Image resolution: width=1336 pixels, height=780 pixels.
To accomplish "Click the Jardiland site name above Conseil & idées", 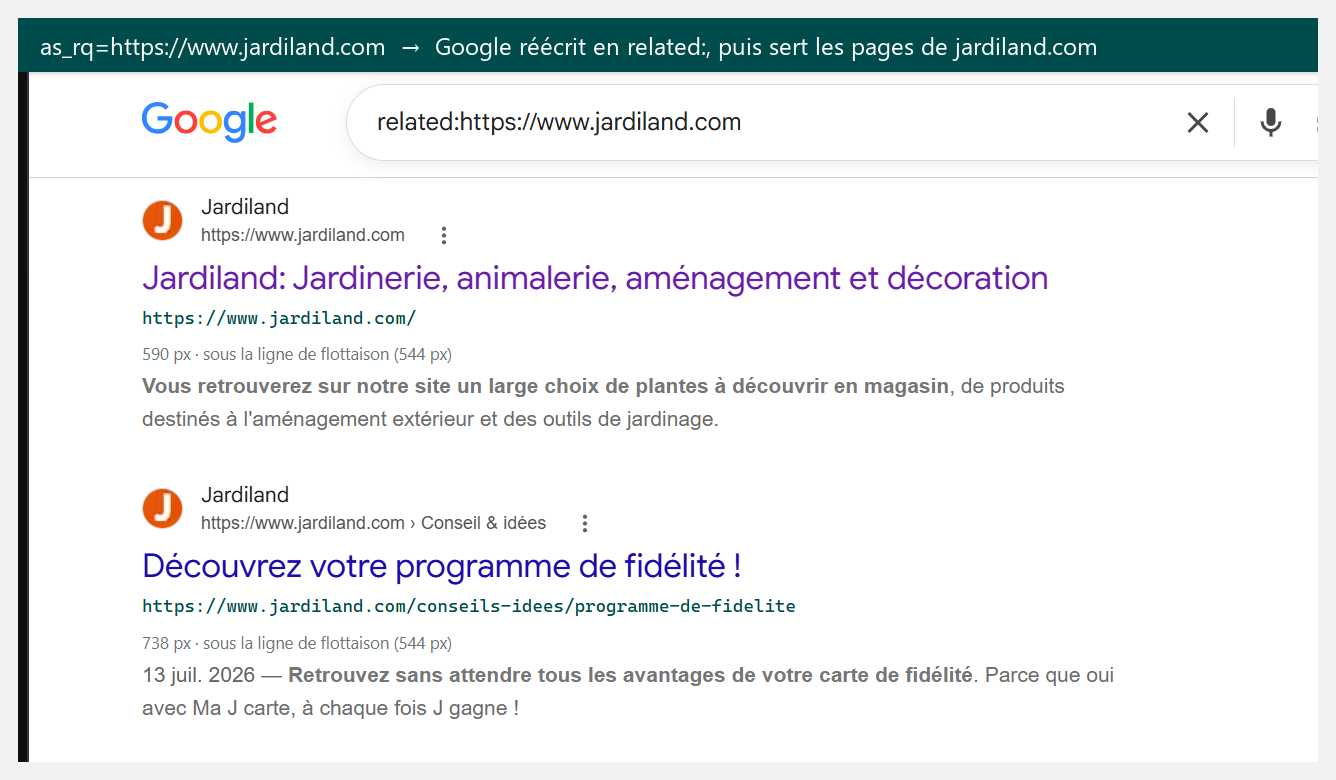I will (245, 495).
